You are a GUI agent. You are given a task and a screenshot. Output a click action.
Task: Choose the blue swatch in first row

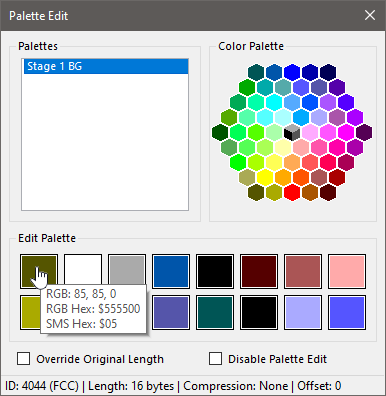[171, 271]
